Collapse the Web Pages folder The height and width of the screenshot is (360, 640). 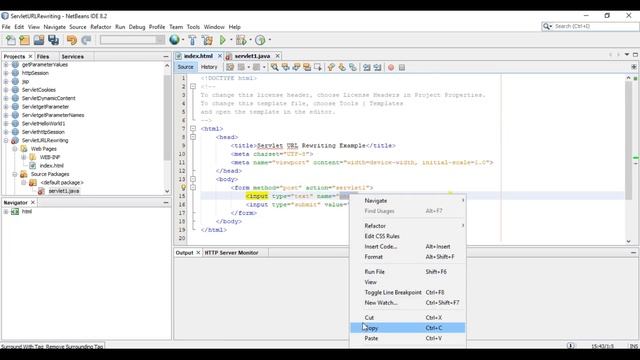[15, 149]
